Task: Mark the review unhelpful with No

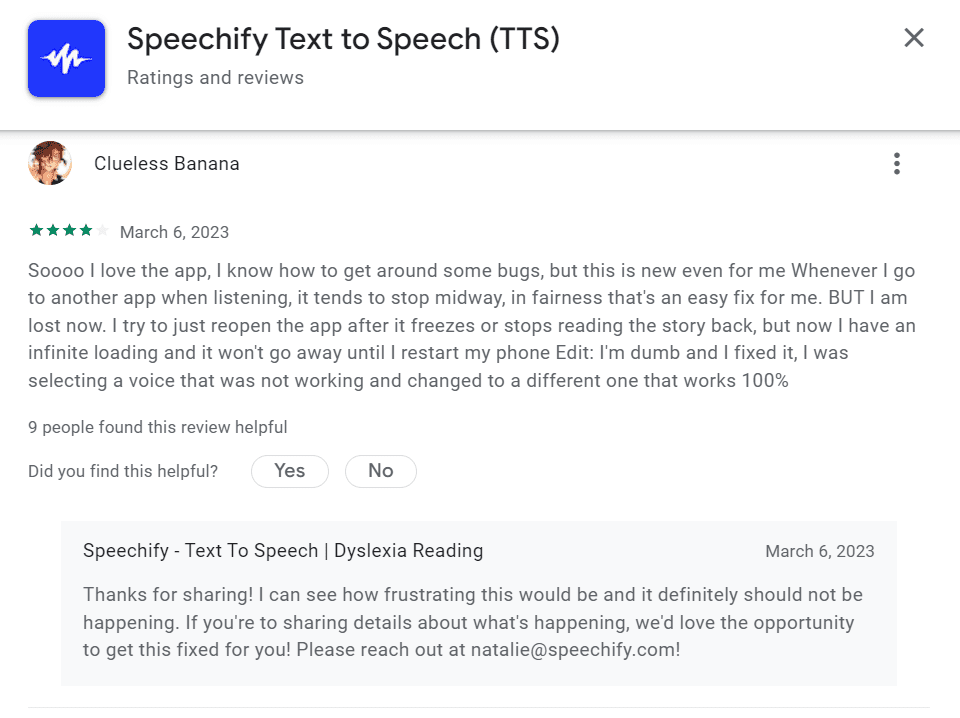Action: click(381, 471)
